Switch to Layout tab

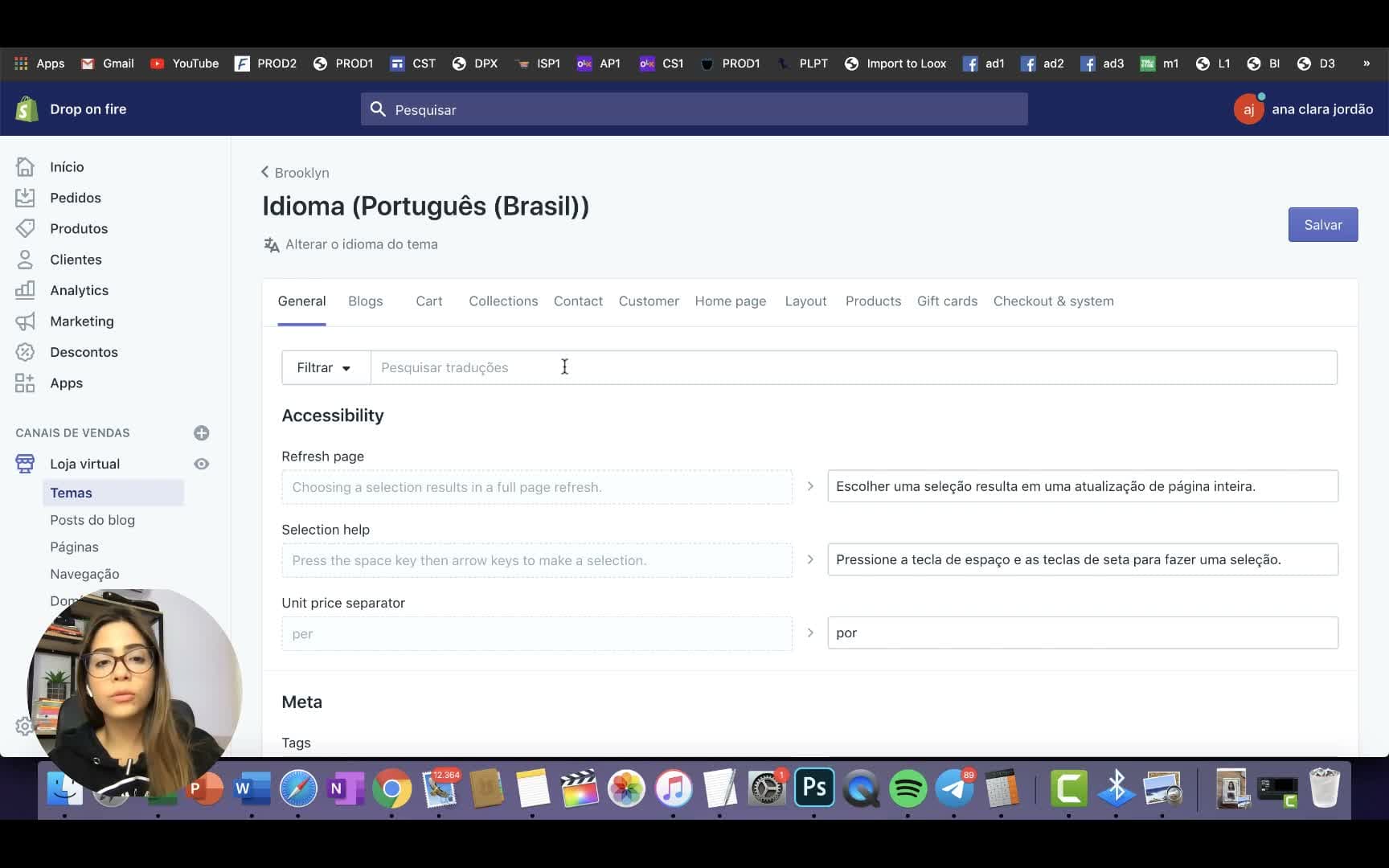click(805, 301)
